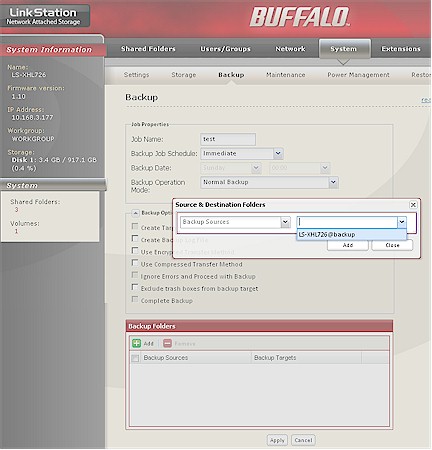
Task: Toggle the Complete Backup checkbox
Action: [x=135, y=299]
